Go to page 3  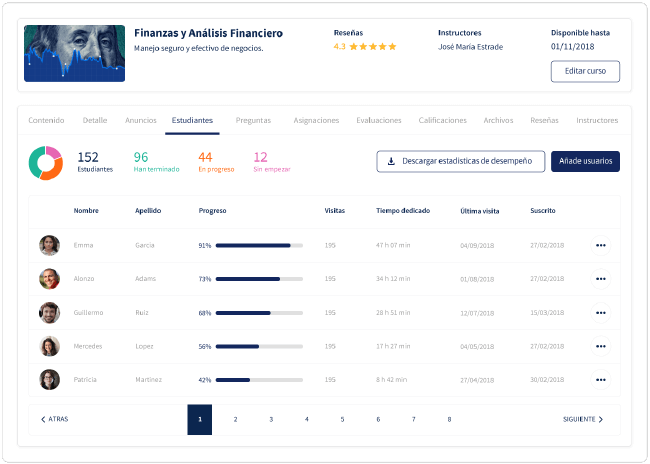point(271,419)
